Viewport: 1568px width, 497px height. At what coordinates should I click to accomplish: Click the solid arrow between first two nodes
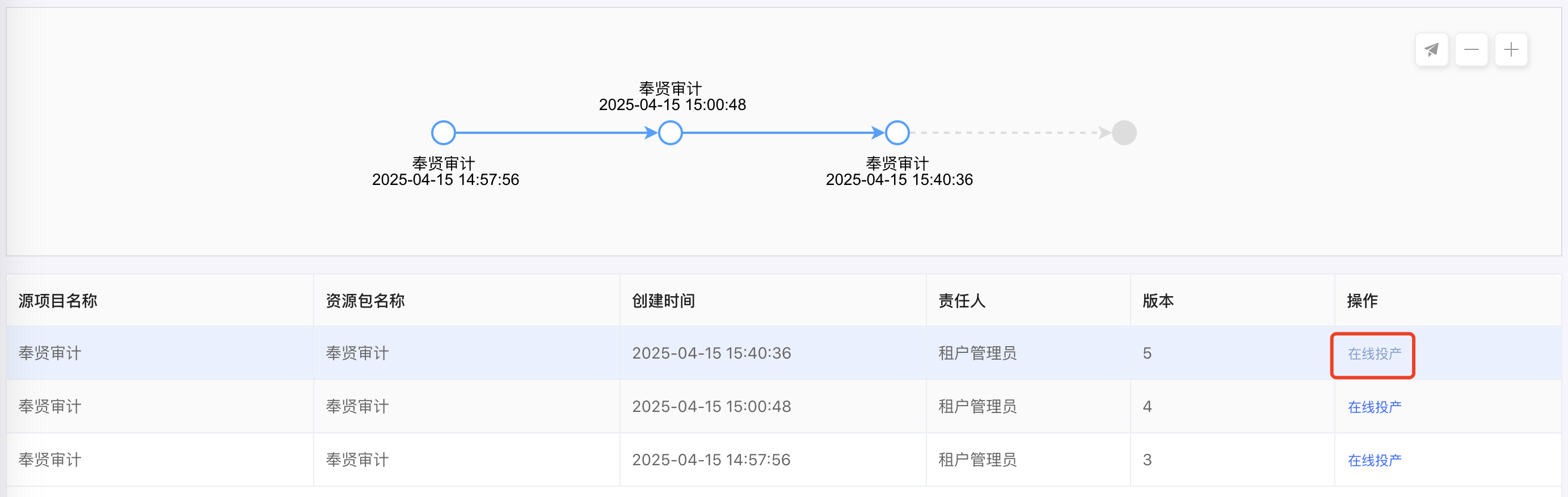[554, 133]
